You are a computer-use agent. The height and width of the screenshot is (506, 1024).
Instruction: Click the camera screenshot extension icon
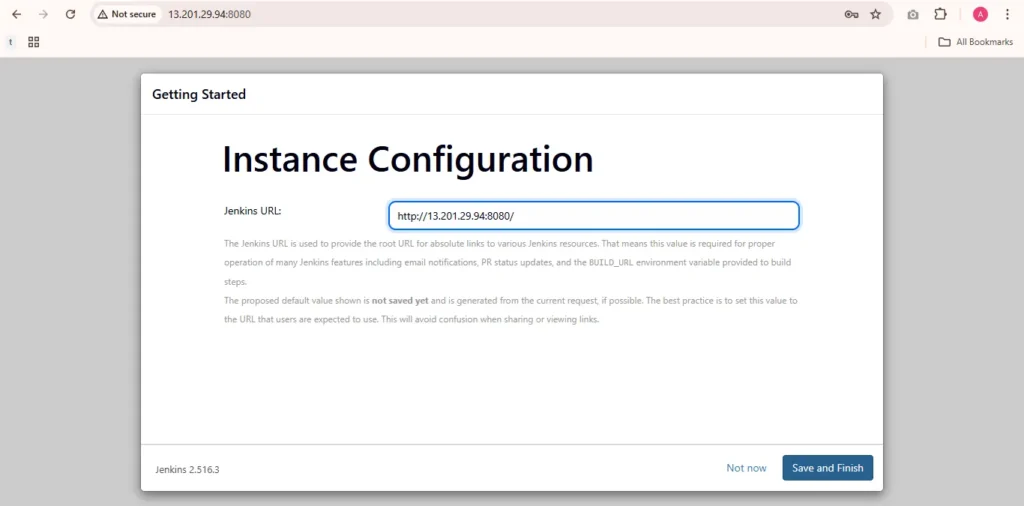pos(913,15)
